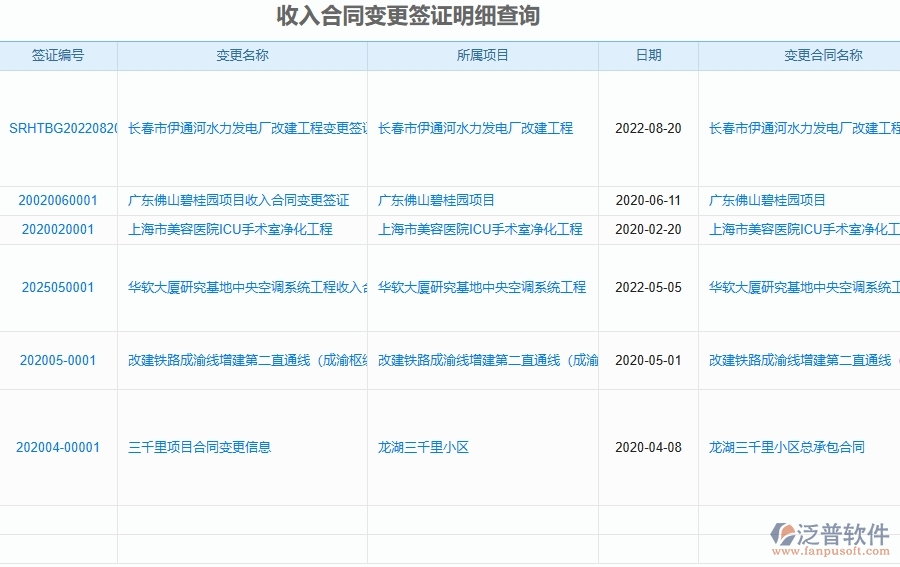Viewport: 900px width, 567px height.
Task: Click the 变更名称 column header
Action: [242, 55]
